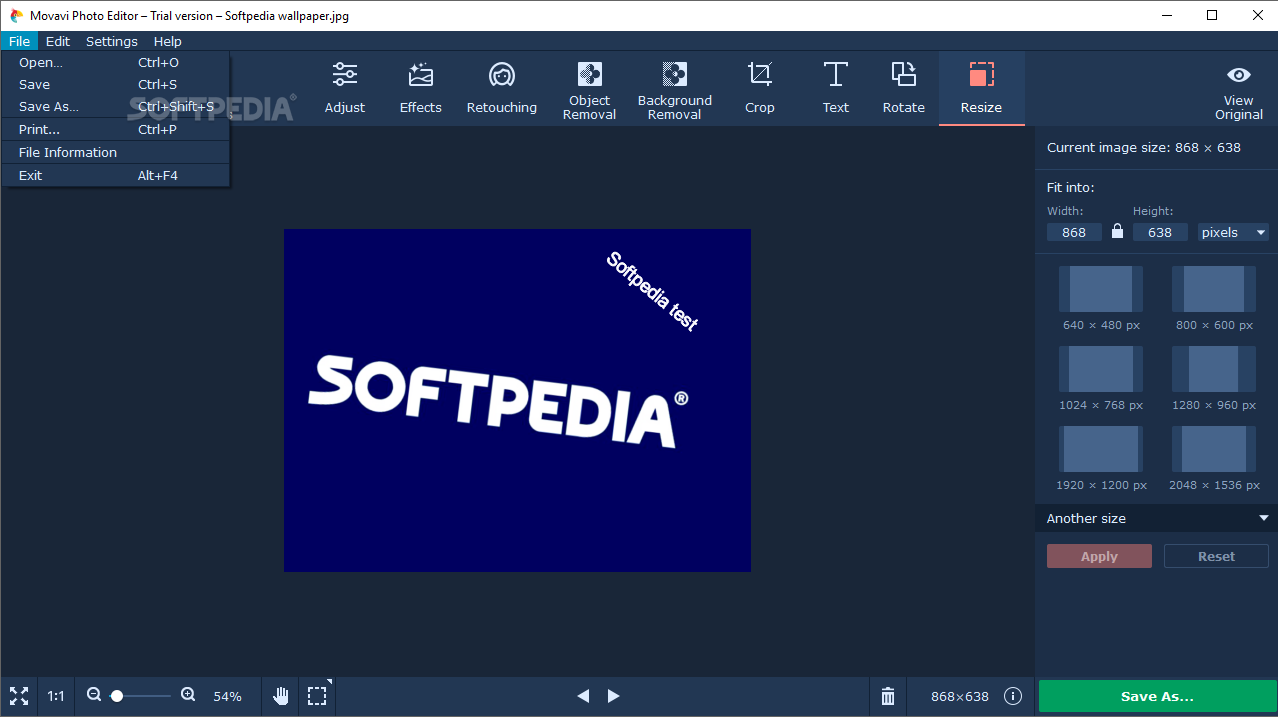Open the Effects tool

421,88
